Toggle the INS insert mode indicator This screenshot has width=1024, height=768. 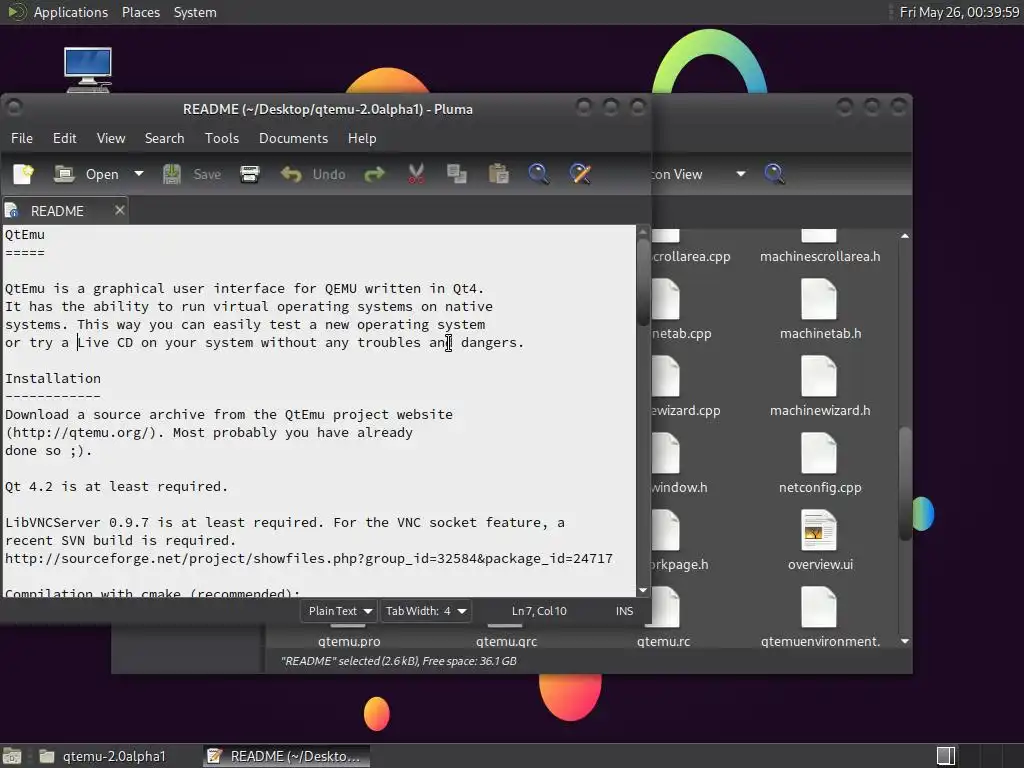[x=624, y=611]
